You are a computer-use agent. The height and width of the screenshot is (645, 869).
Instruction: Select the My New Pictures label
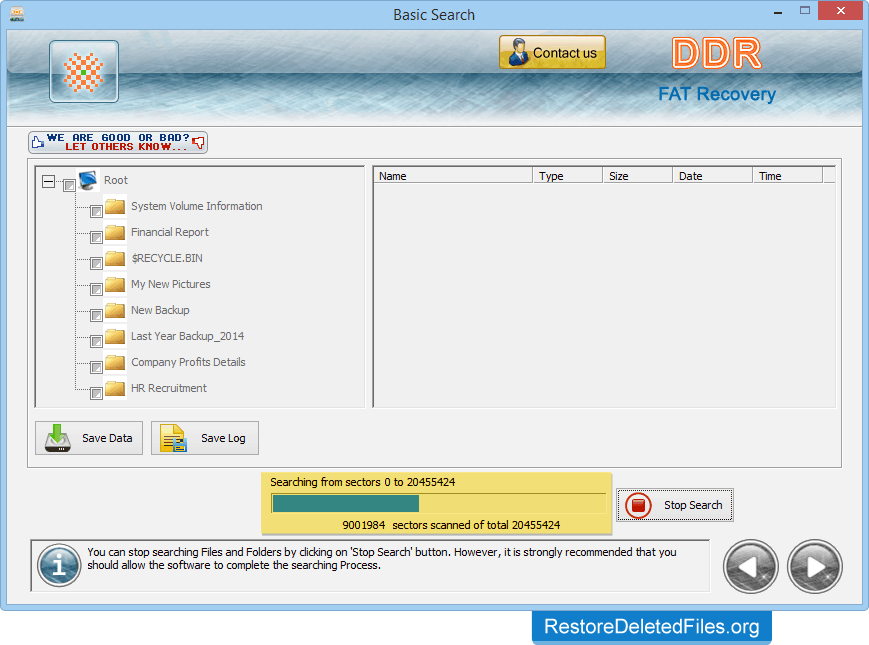click(171, 284)
